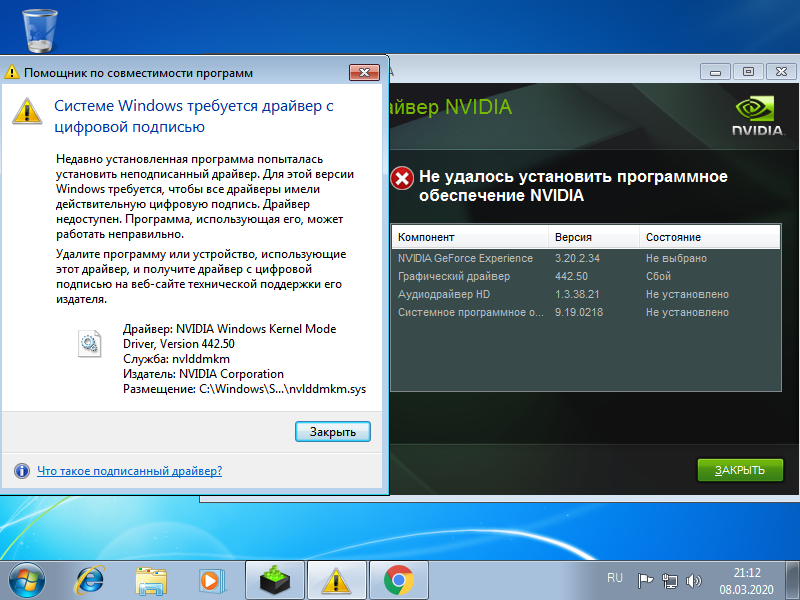Screen dimensions: 800x600
Task: Open the 'Что такое подписанный драйвер?' link
Action: 130,470
